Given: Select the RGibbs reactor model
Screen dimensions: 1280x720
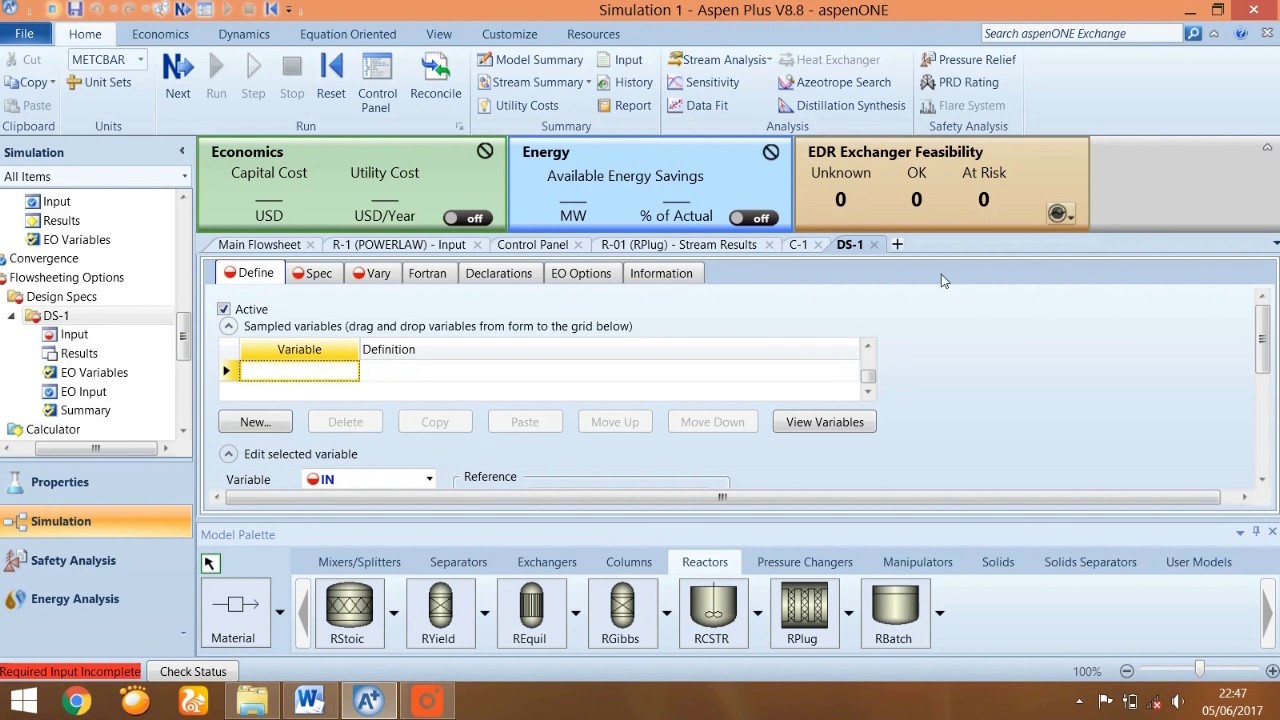Looking at the screenshot, I should click(621, 613).
